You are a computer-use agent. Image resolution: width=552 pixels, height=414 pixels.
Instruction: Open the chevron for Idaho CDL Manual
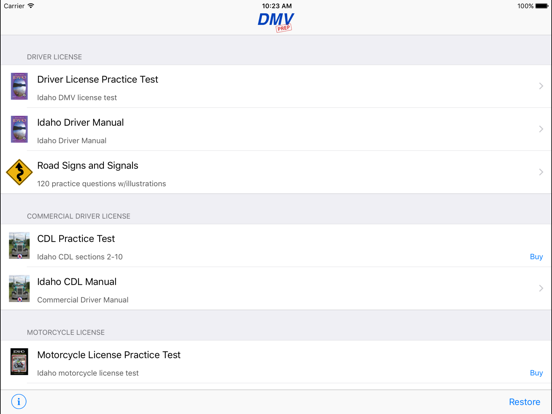pyautogui.click(x=541, y=288)
